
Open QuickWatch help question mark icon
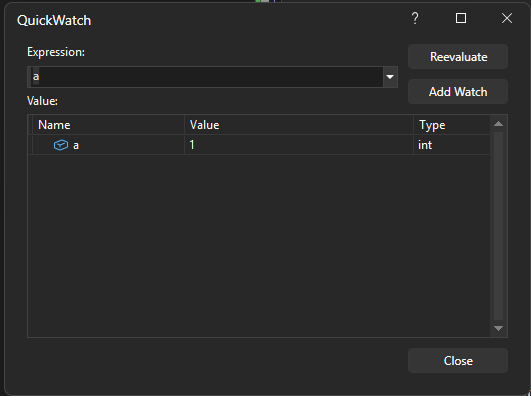click(415, 18)
